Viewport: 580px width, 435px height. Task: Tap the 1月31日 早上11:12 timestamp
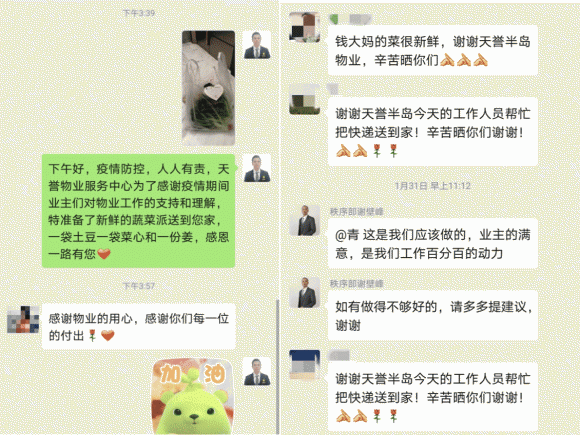[432, 186]
